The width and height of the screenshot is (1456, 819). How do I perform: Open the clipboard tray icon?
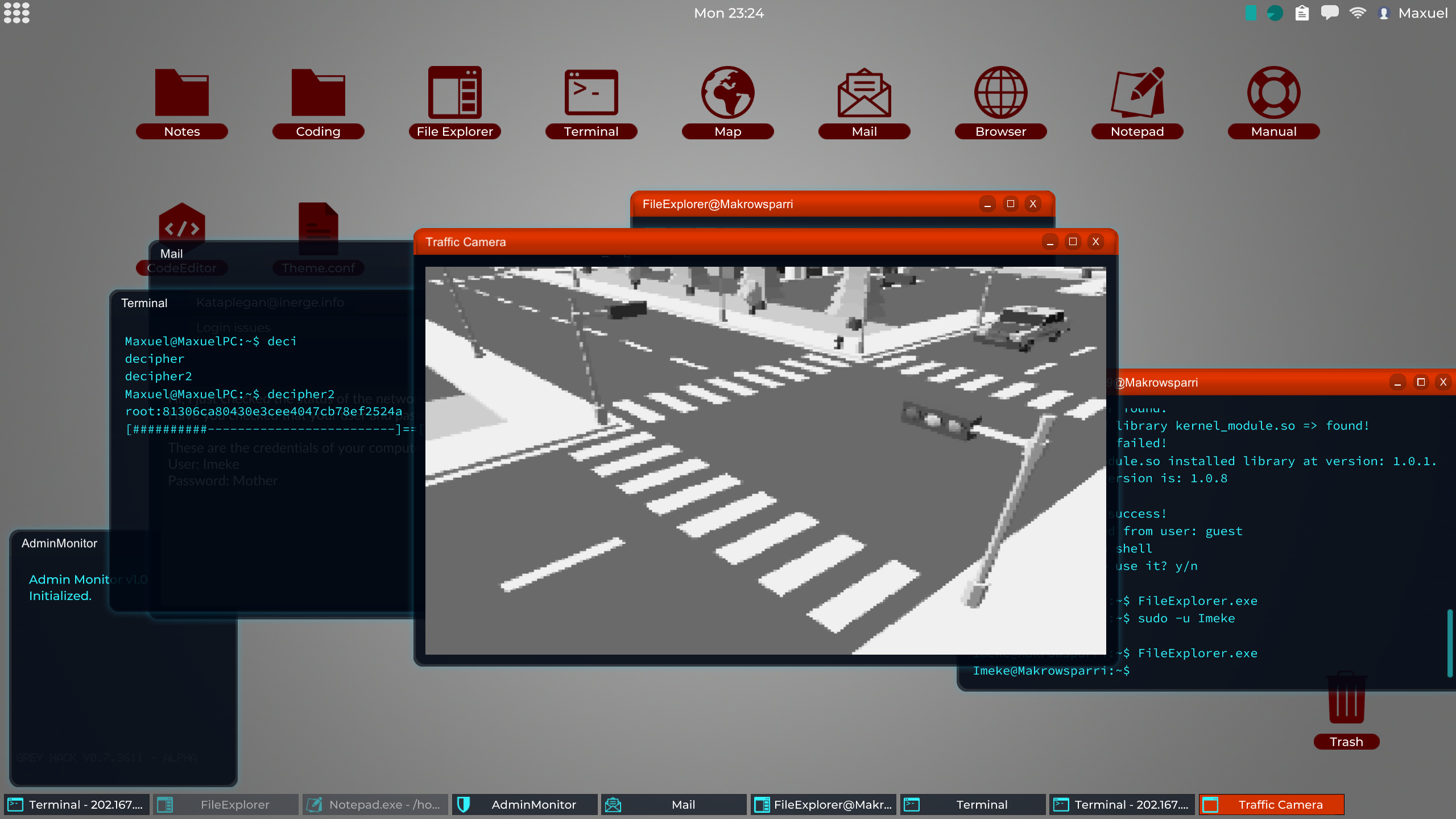click(1302, 13)
